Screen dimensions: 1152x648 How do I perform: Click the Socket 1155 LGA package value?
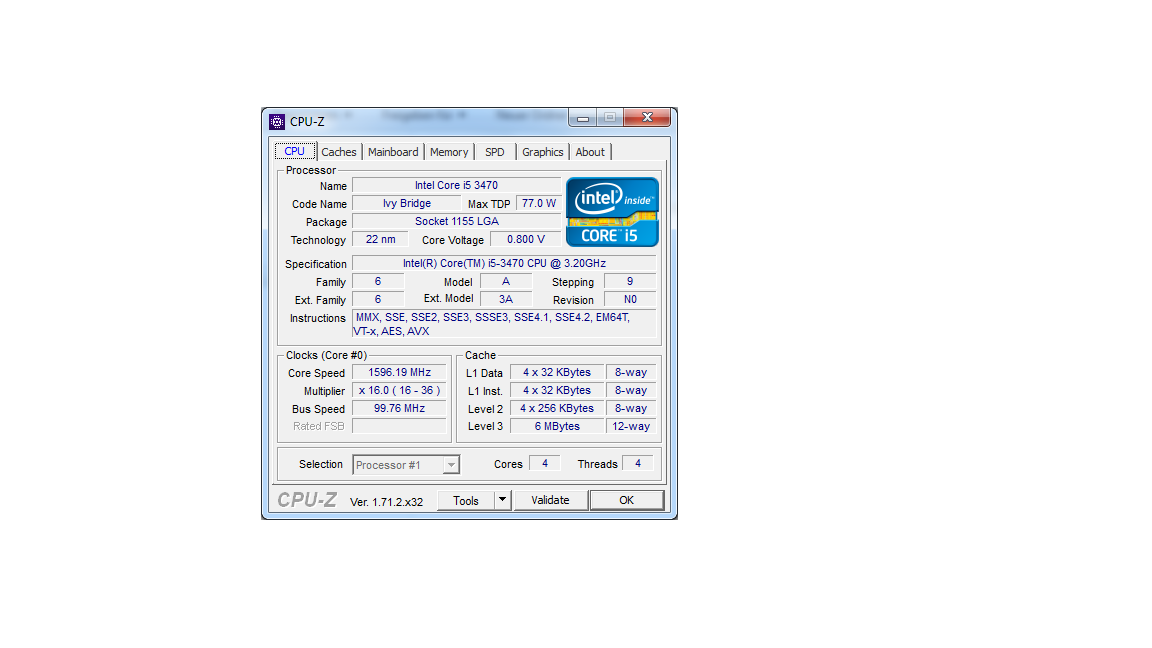[456, 221]
